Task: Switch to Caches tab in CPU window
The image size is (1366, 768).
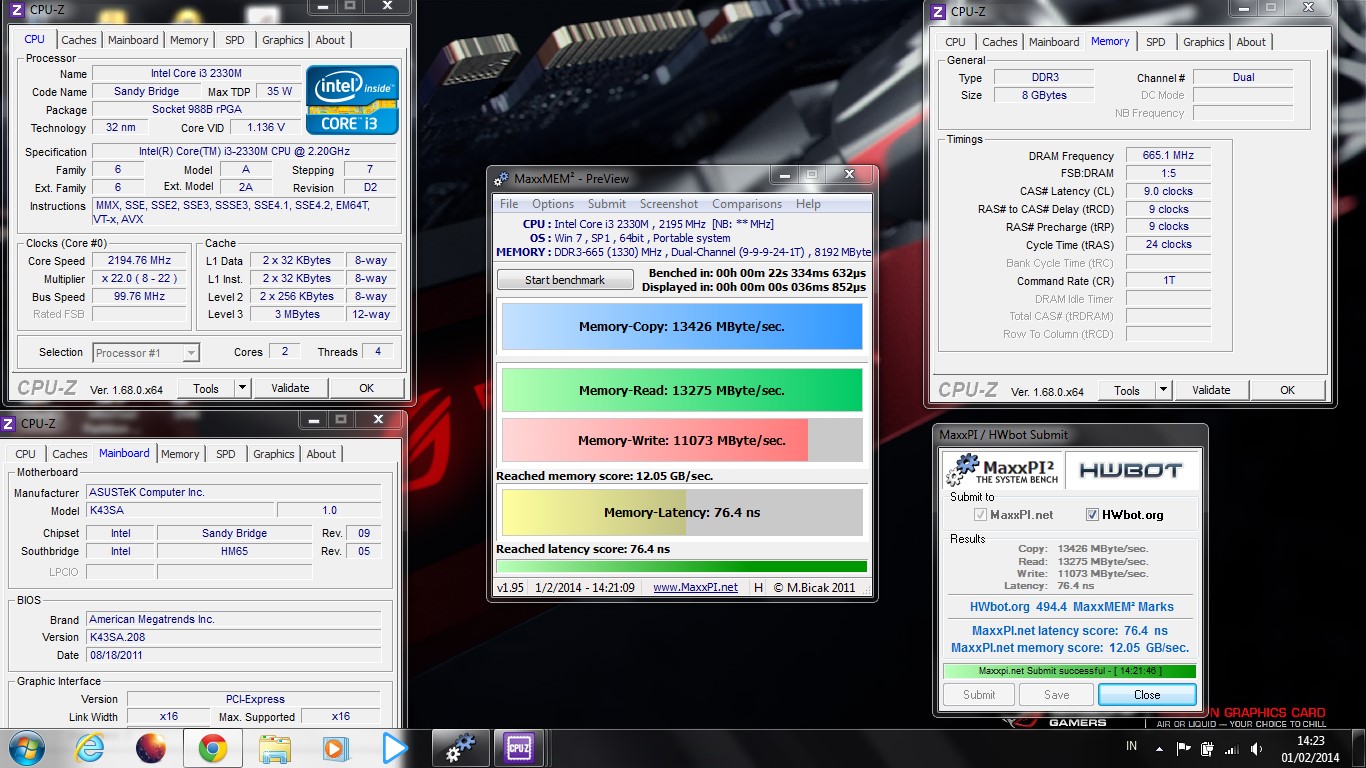Action: 79,40
